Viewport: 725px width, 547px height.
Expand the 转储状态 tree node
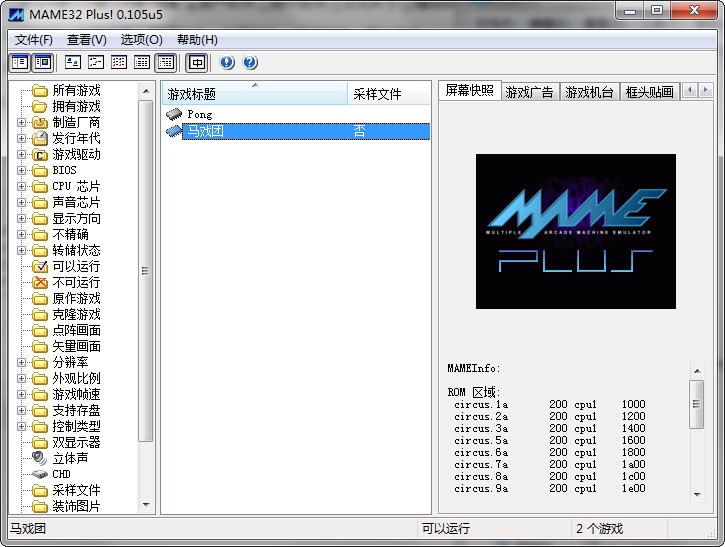[x=21, y=251]
